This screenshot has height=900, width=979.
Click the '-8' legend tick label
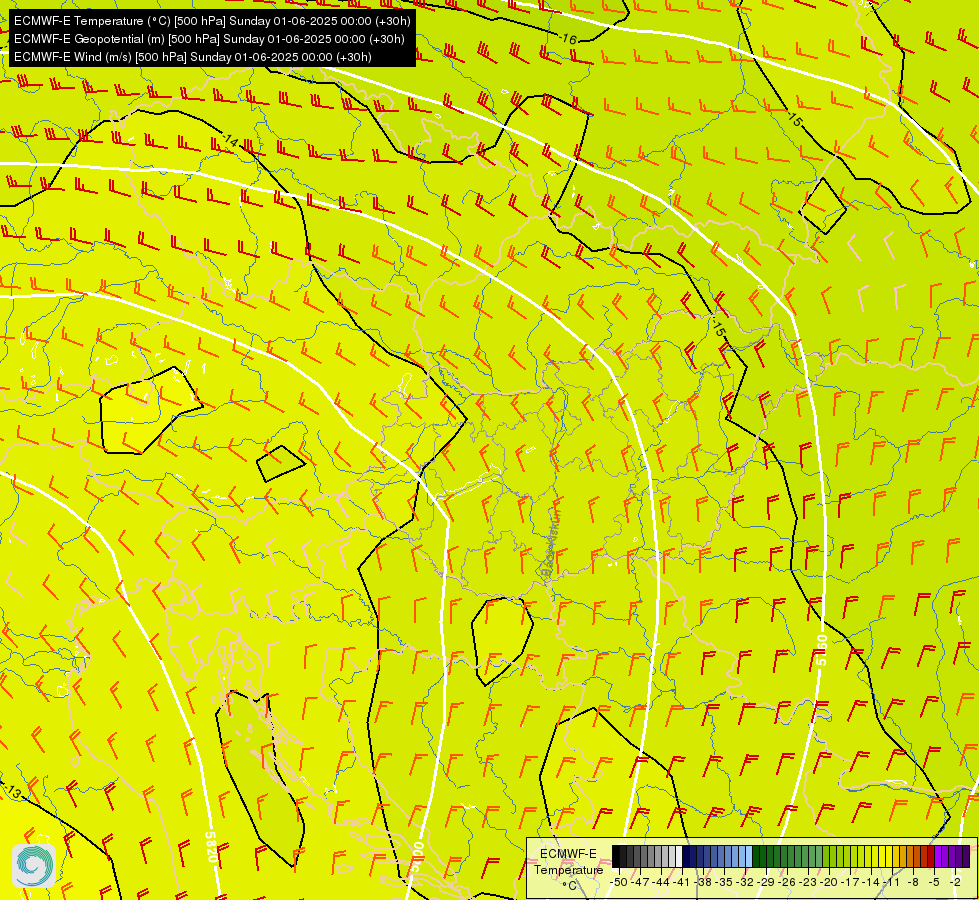(913, 883)
